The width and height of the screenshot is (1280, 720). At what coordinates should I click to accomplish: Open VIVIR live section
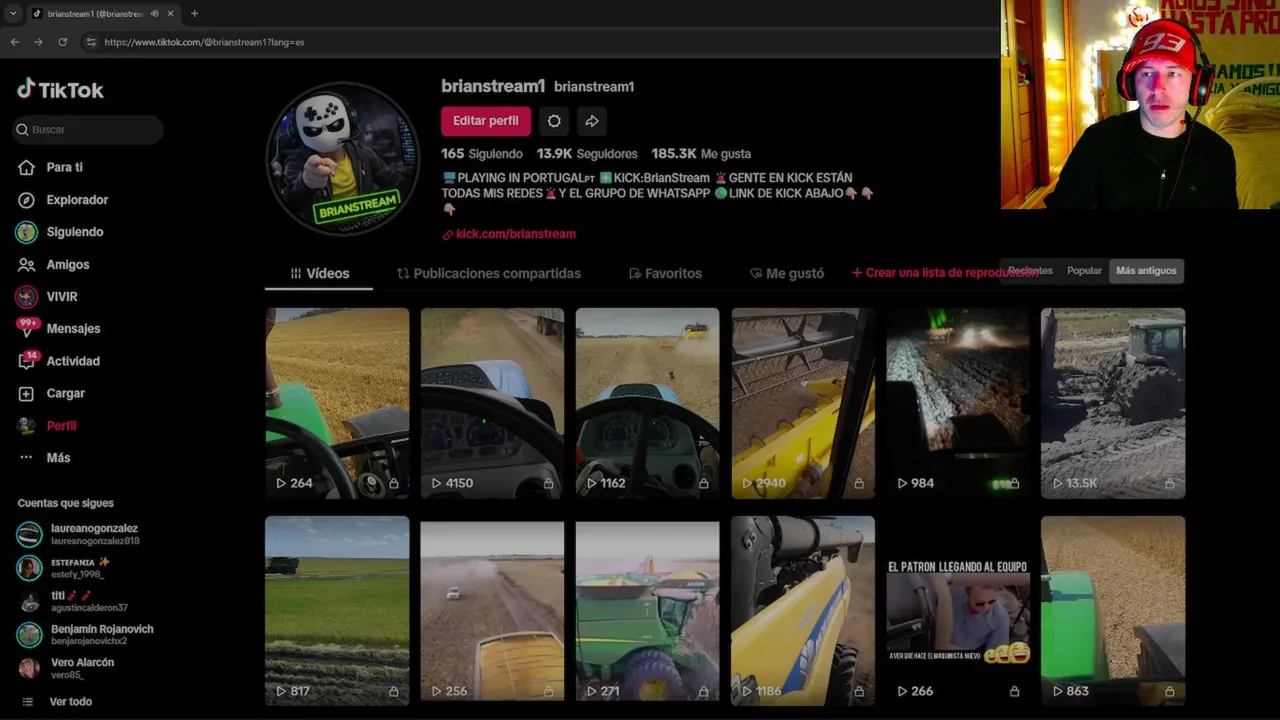tap(61, 297)
